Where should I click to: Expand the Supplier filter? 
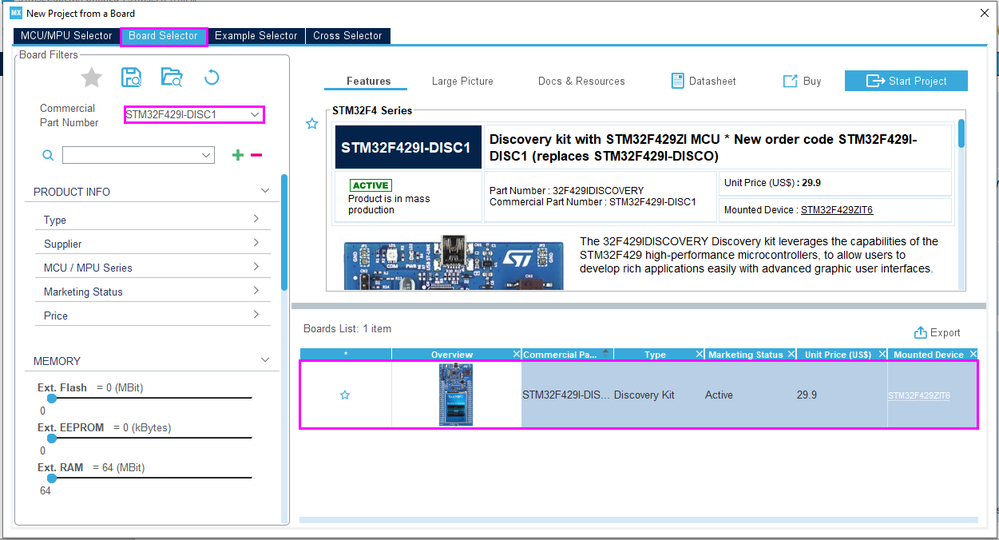point(256,243)
